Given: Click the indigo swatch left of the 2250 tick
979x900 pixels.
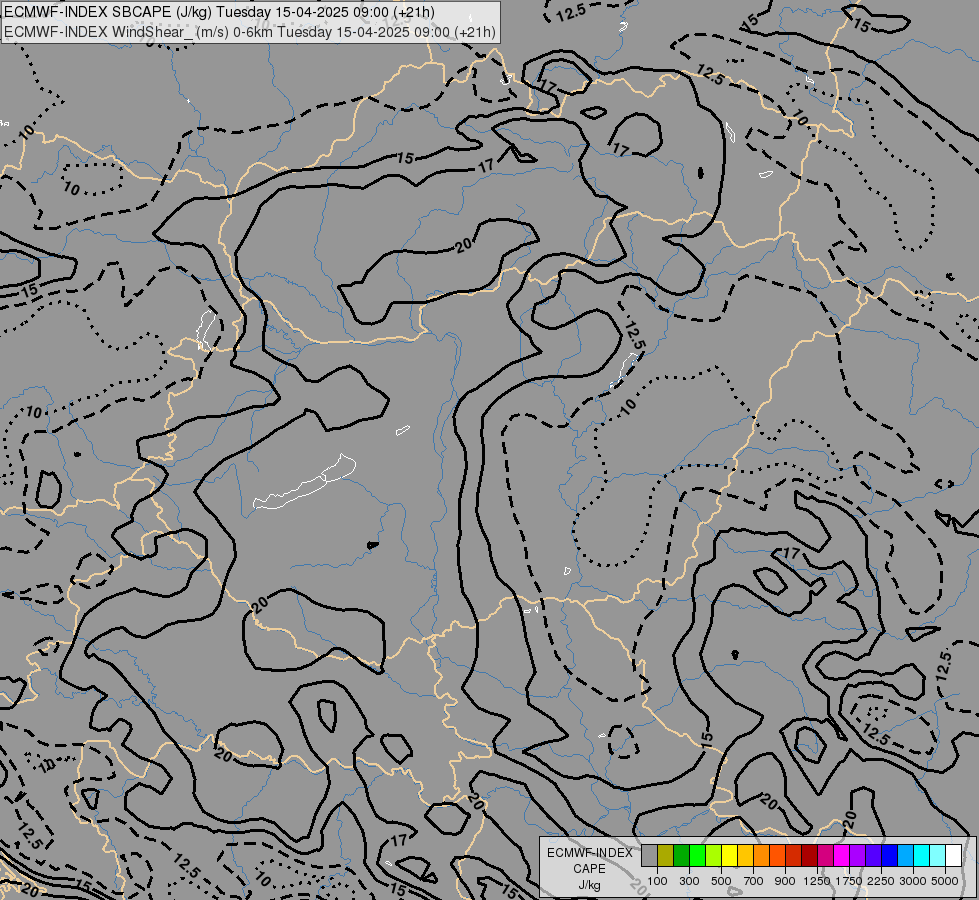Looking at the screenshot, I should (873, 855).
